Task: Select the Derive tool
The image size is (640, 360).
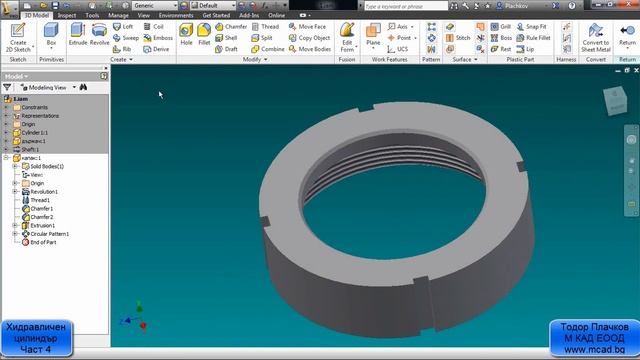Action: [156, 49]
